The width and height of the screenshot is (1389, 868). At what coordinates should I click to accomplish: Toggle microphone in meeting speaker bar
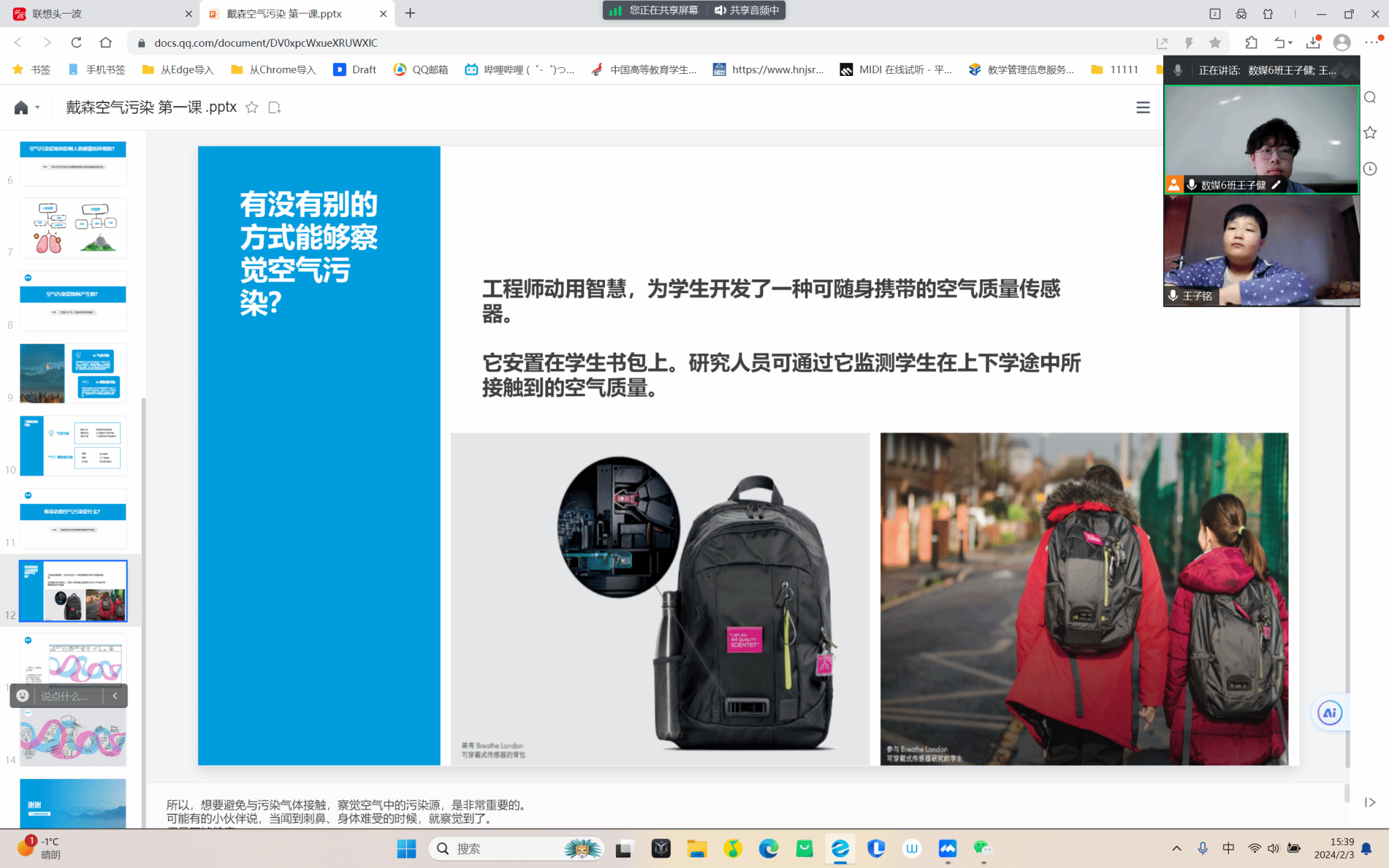(1178, 70)
